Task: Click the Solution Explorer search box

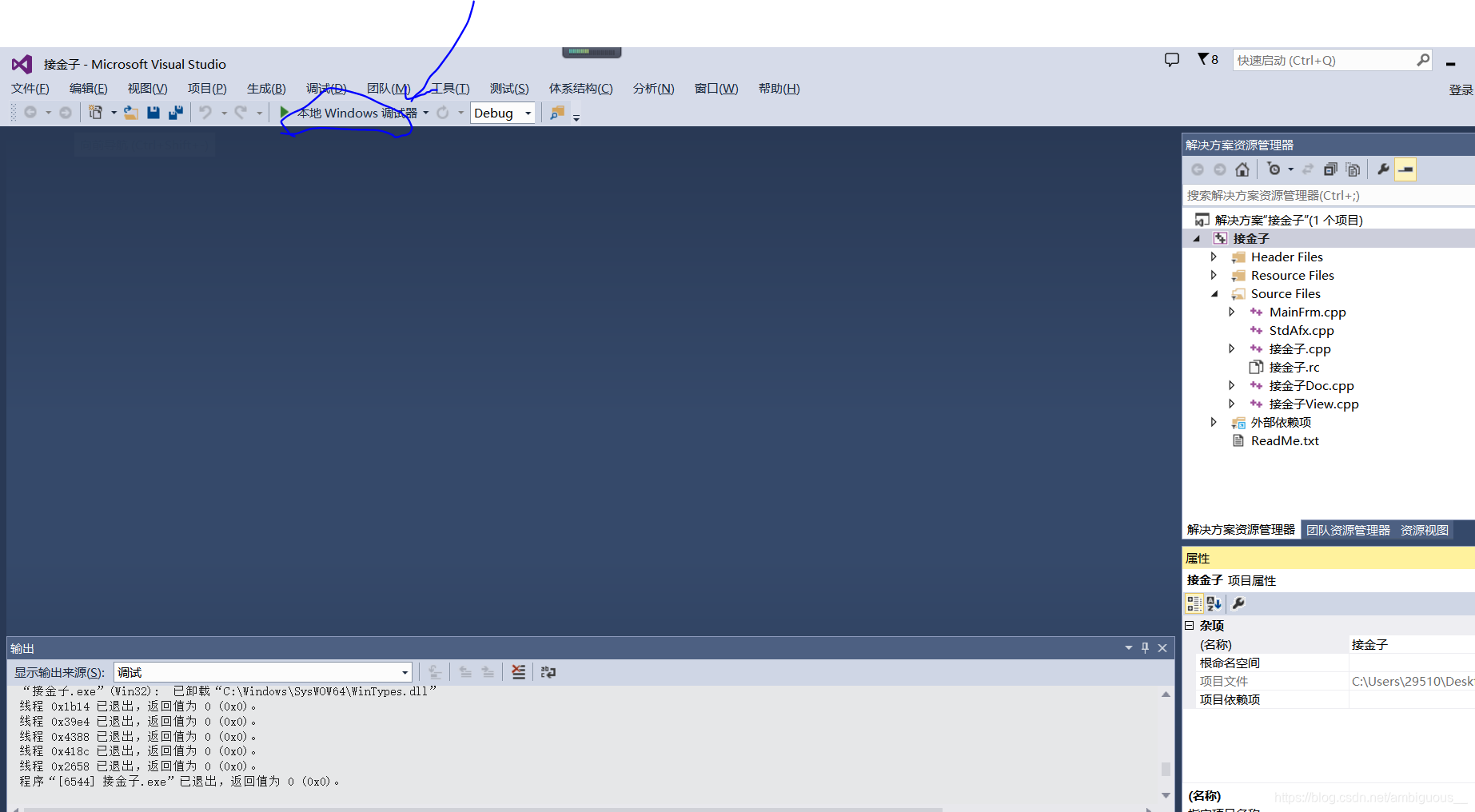Action: coord(1329,195)
